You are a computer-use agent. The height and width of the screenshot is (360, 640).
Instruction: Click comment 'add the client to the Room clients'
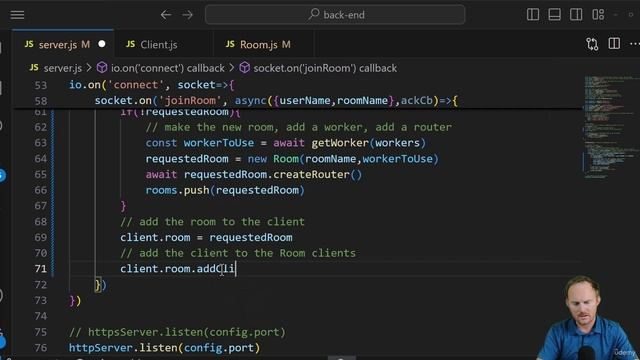coord(238,253)
